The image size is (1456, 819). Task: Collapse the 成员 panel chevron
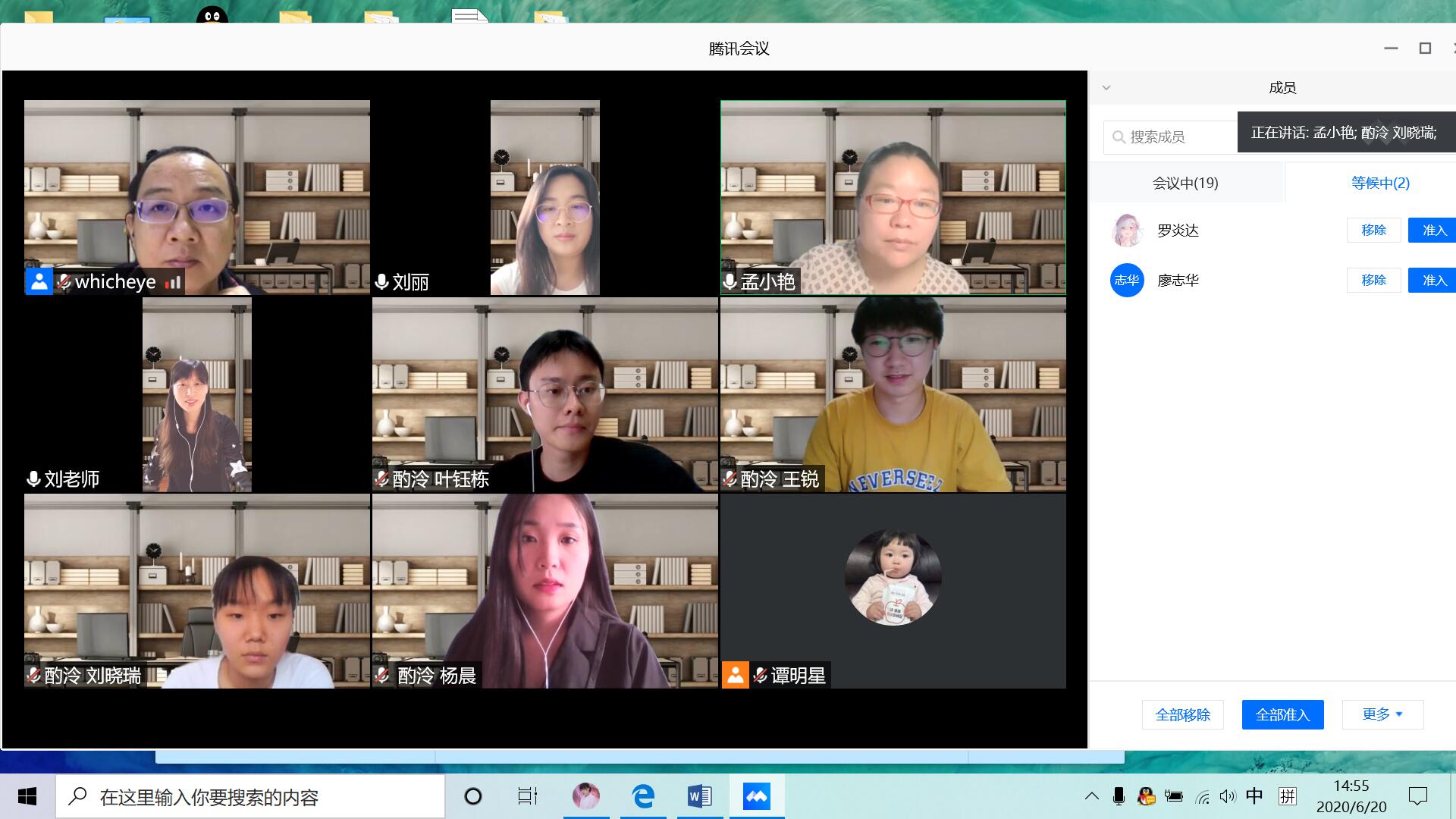(x=1106, y=88)
